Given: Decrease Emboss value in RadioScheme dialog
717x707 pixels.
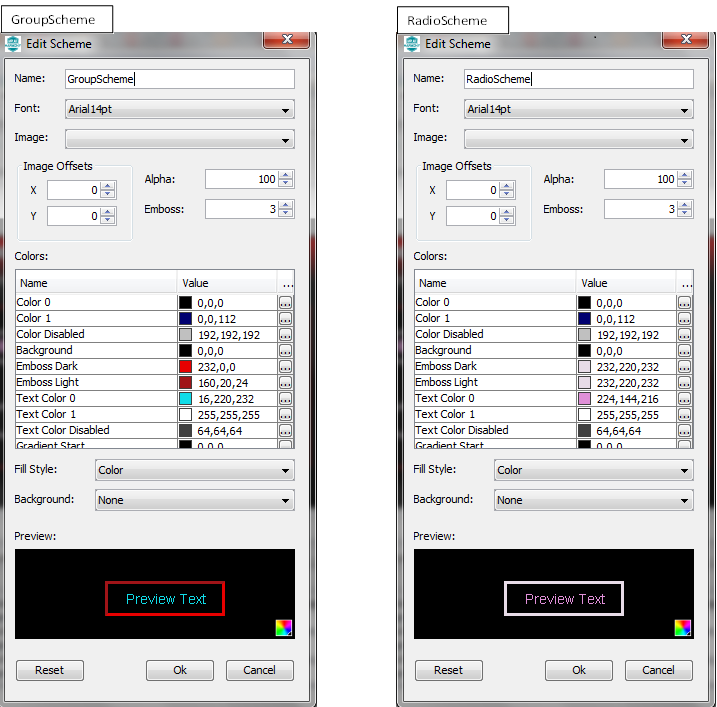Looking at the screenshot, I should tap(686, 214).
